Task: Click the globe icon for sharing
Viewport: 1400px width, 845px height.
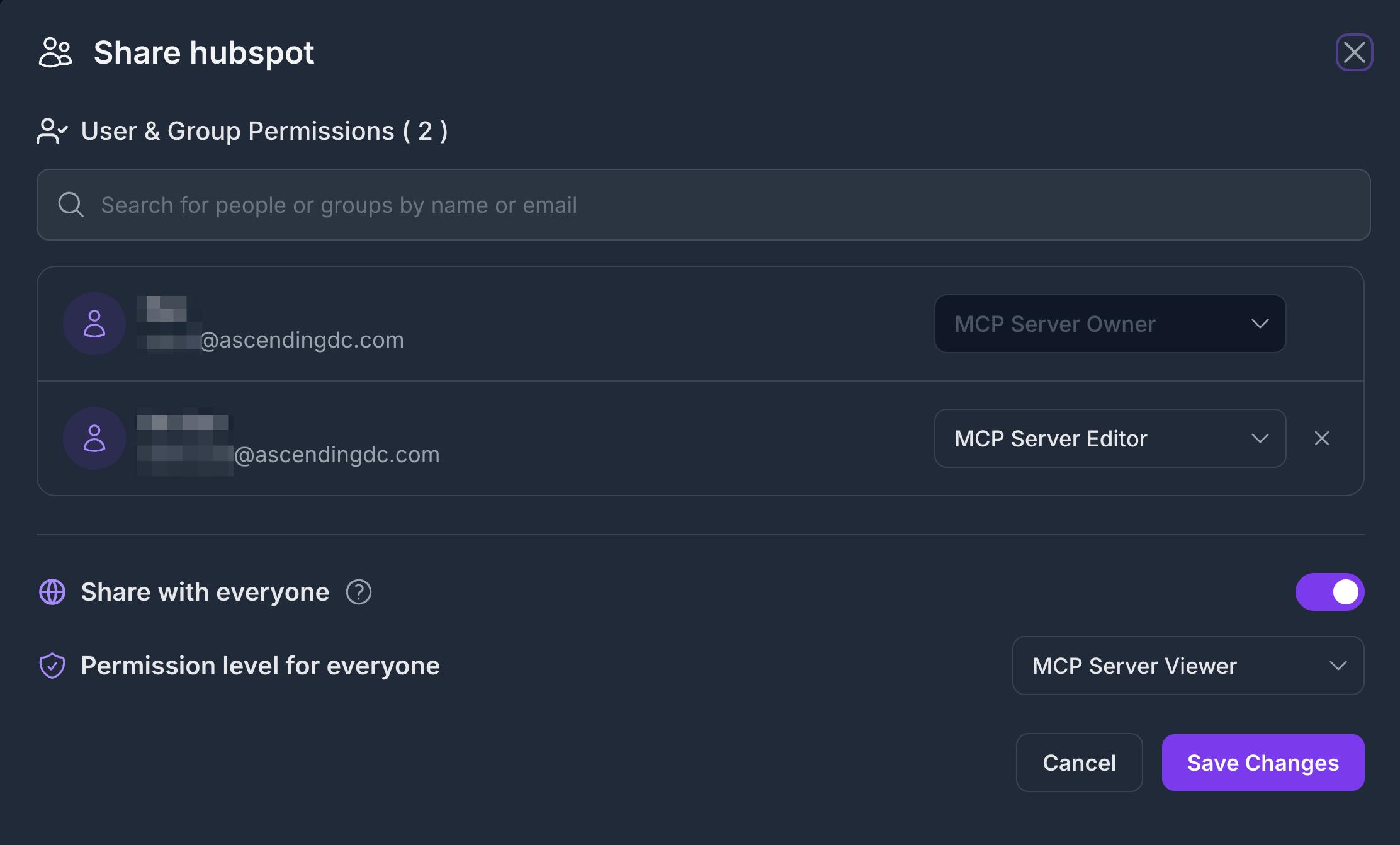Action: (x=52, y=592)
